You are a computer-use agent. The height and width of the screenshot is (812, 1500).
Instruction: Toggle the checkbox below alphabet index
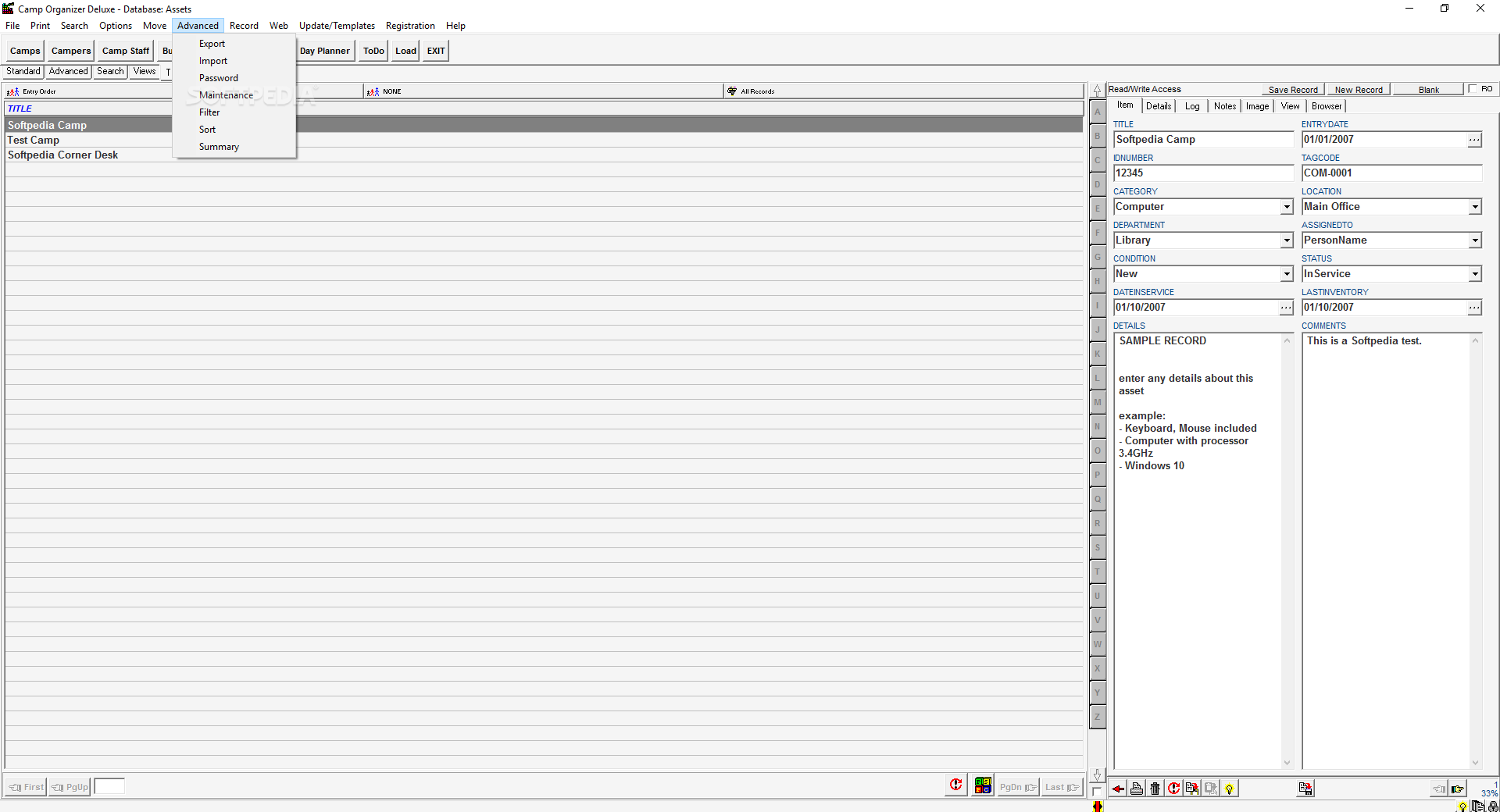point(1098,792)
